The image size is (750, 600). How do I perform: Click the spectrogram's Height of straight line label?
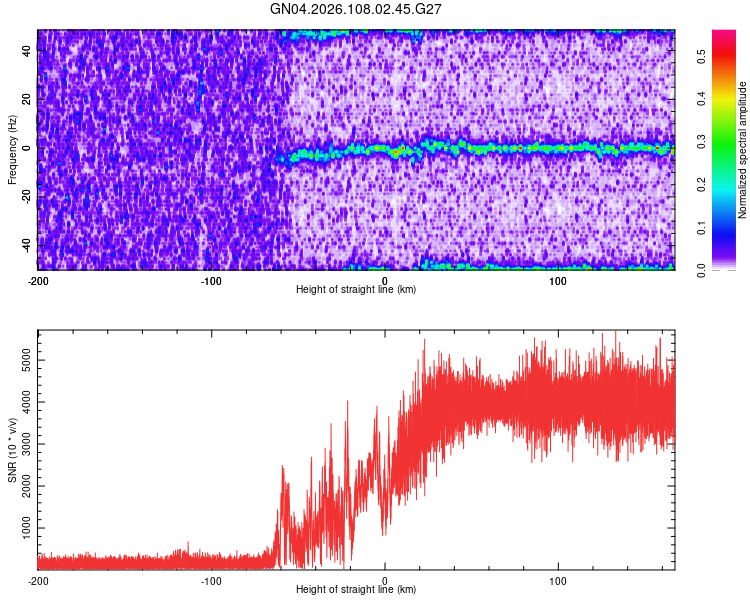(356, 289)
